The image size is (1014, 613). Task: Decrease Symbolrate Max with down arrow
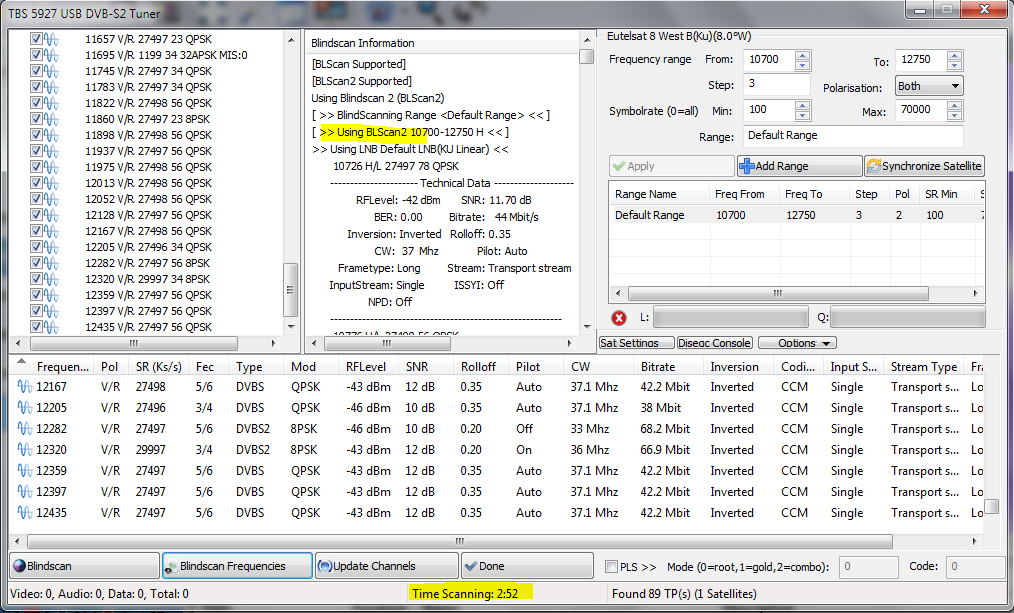[955, 116]
